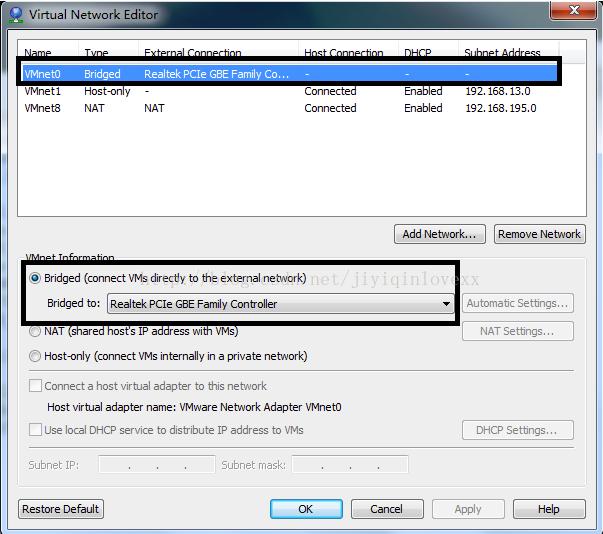Viewport: 603px width, 534px height.
Task: Click the Subnet Address column header
Action: (508, 52)
